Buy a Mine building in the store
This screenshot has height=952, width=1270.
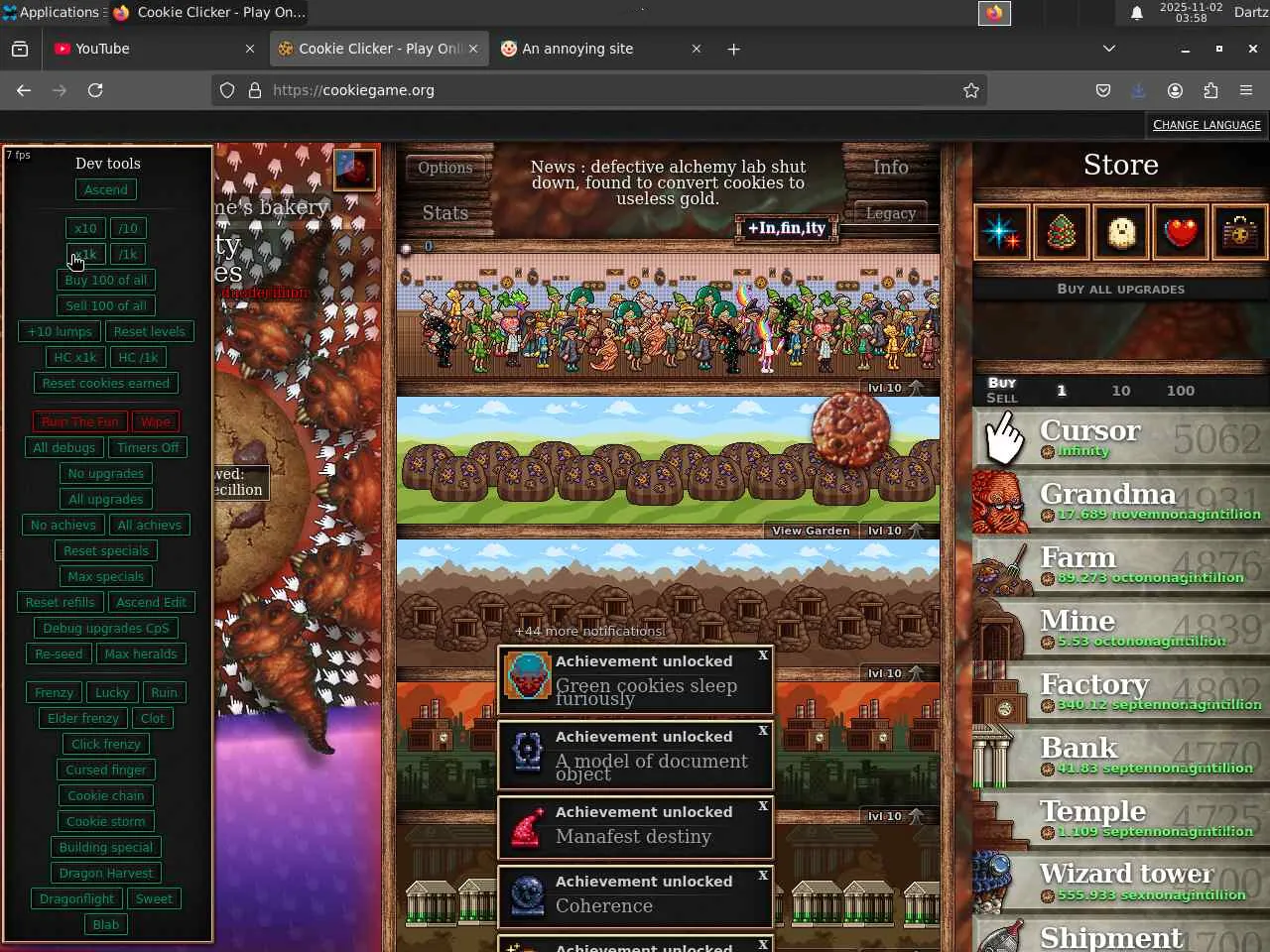click(1121, 628)
